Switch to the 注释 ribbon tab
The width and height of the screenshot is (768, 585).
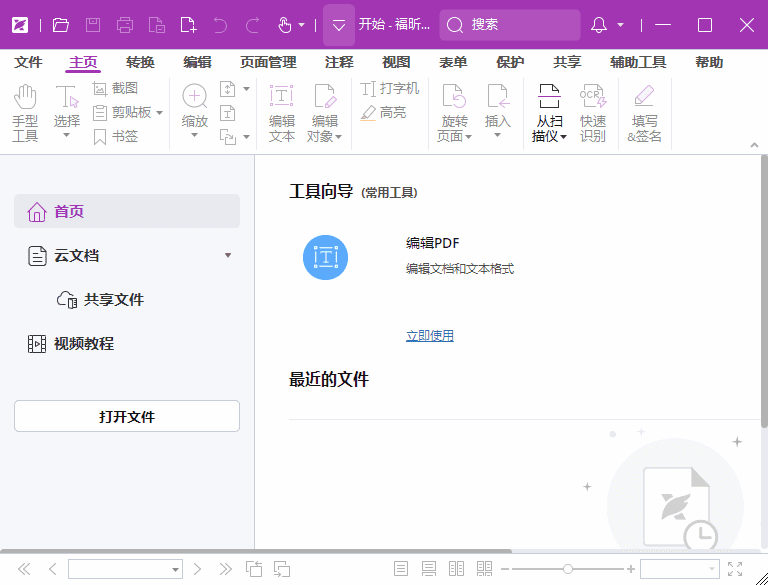point(339,62)
